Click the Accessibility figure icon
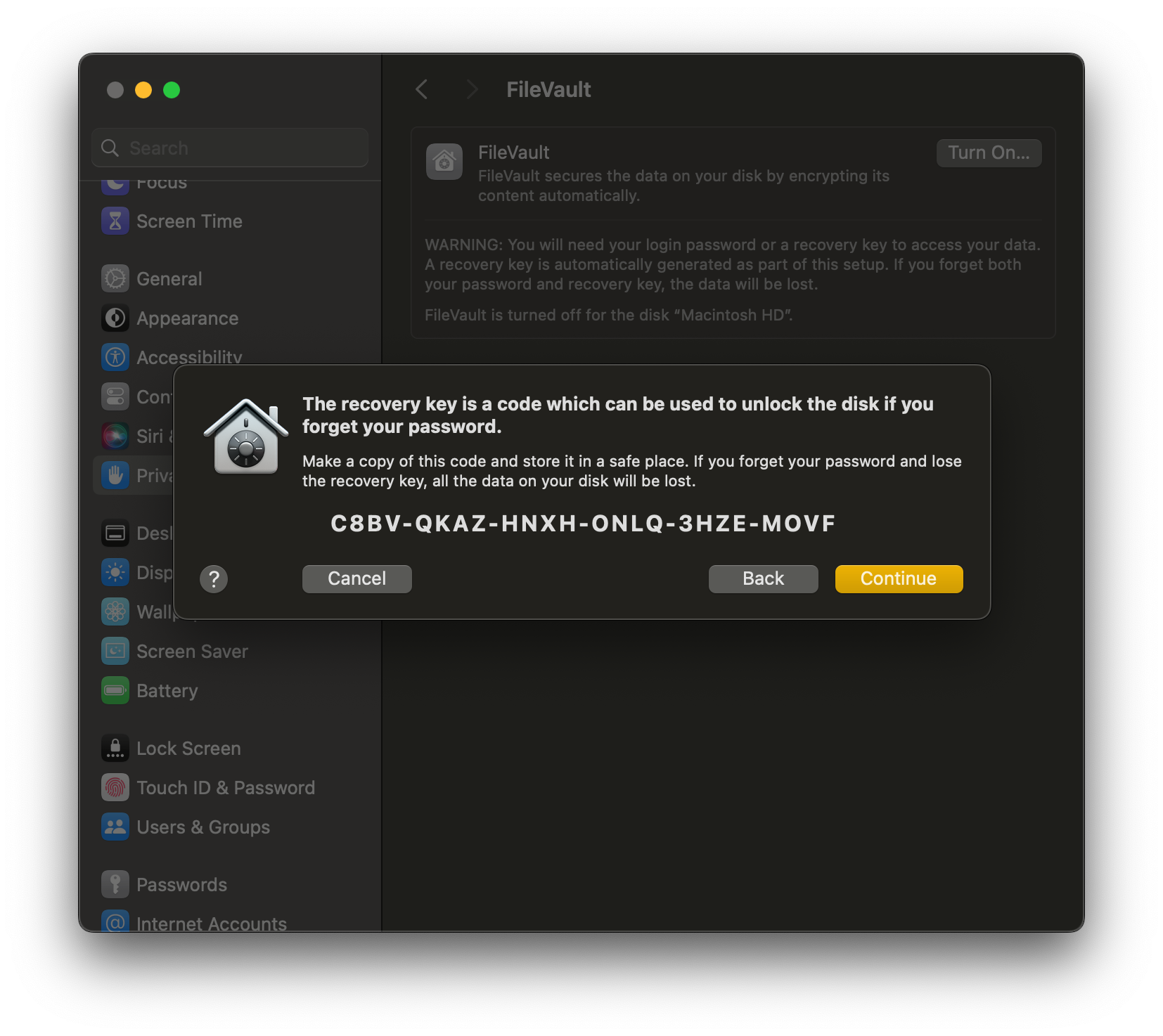Viewport: 1163px width, 1036px height. tap(115, 357)
